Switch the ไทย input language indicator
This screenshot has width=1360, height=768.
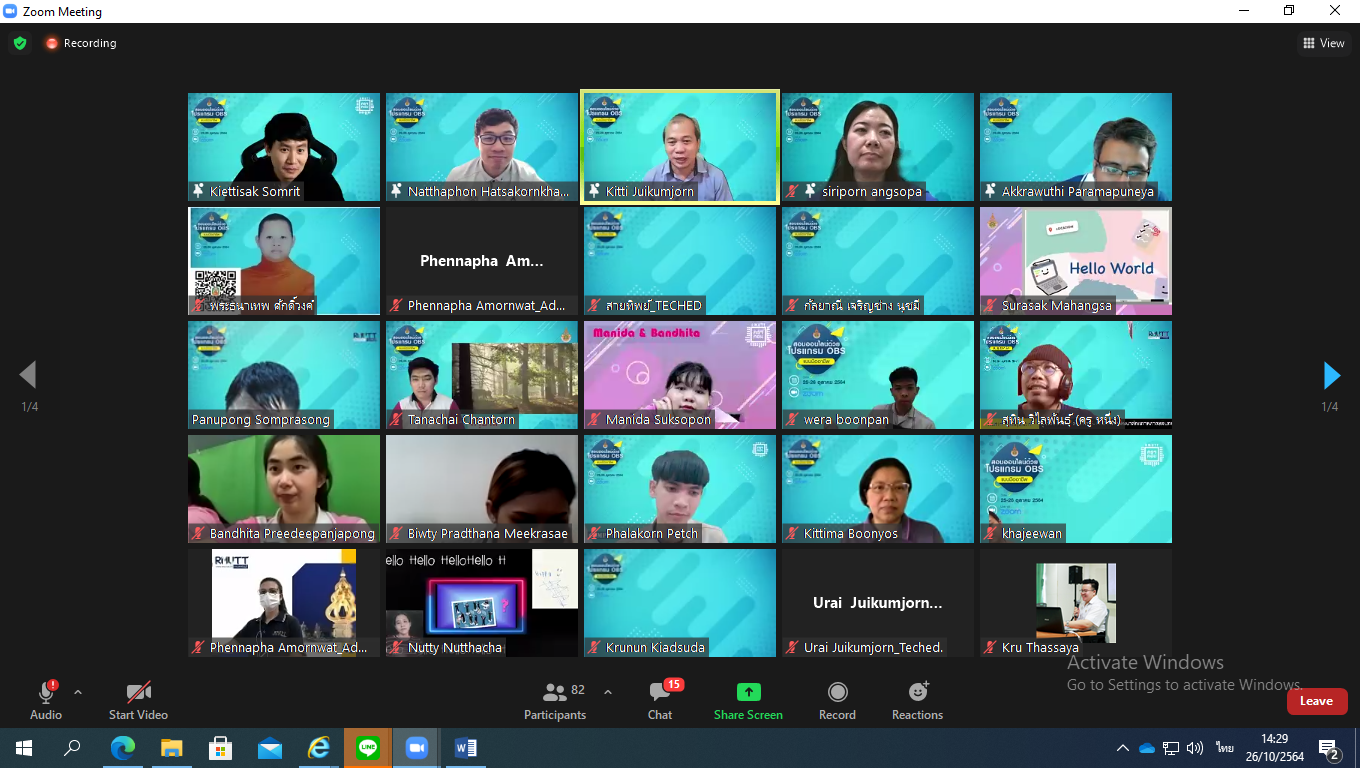(x=1224, y=748)
